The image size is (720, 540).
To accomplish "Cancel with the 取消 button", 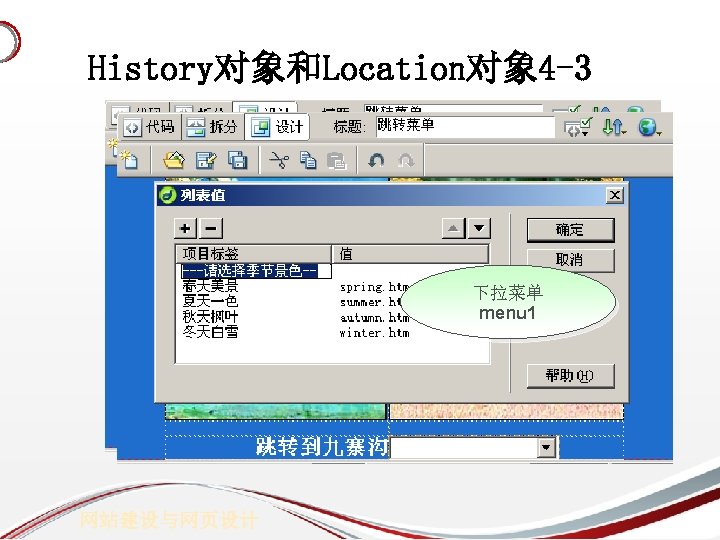I will coord(570,260).
